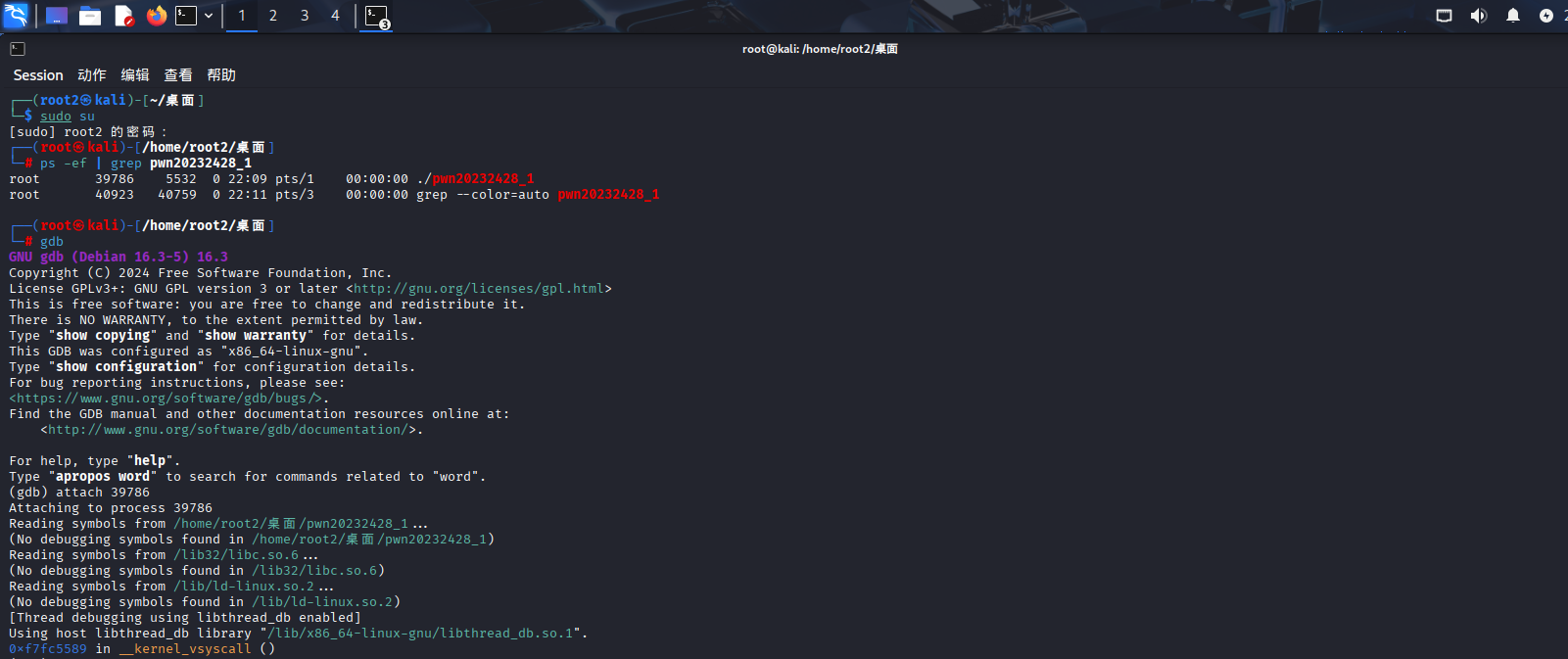Click the gdb bugs URL link

pos(166,399)
